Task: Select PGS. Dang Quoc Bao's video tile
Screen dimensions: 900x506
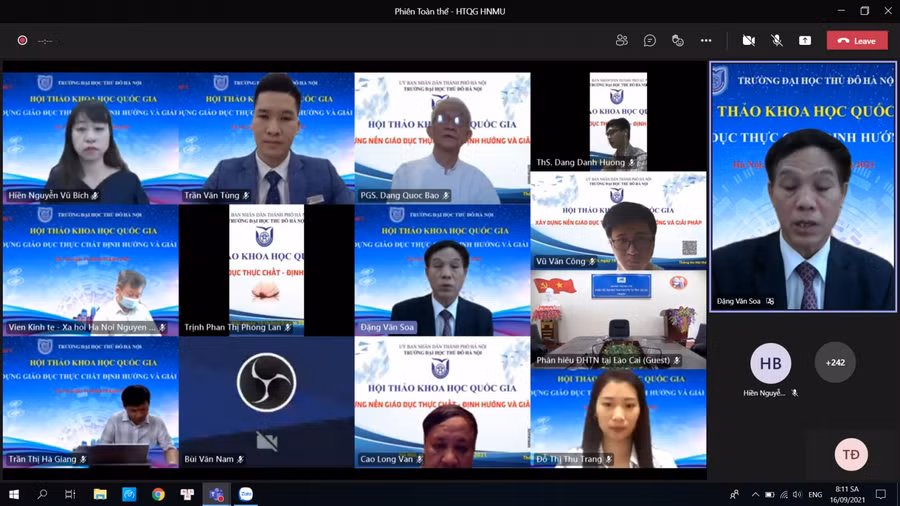Action: click(x=442, y=137)
